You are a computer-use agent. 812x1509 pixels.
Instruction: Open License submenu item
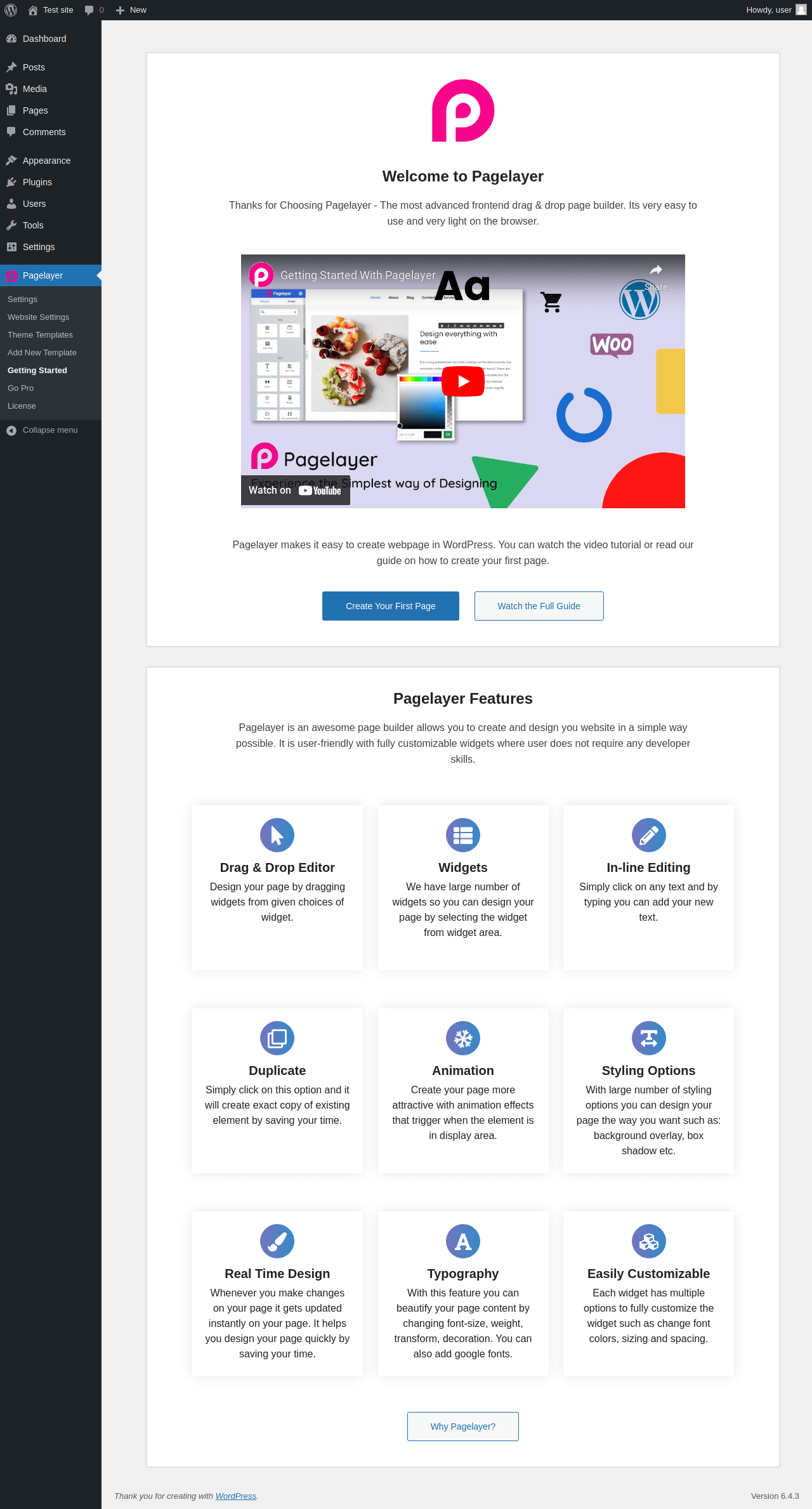coord(51,406)
